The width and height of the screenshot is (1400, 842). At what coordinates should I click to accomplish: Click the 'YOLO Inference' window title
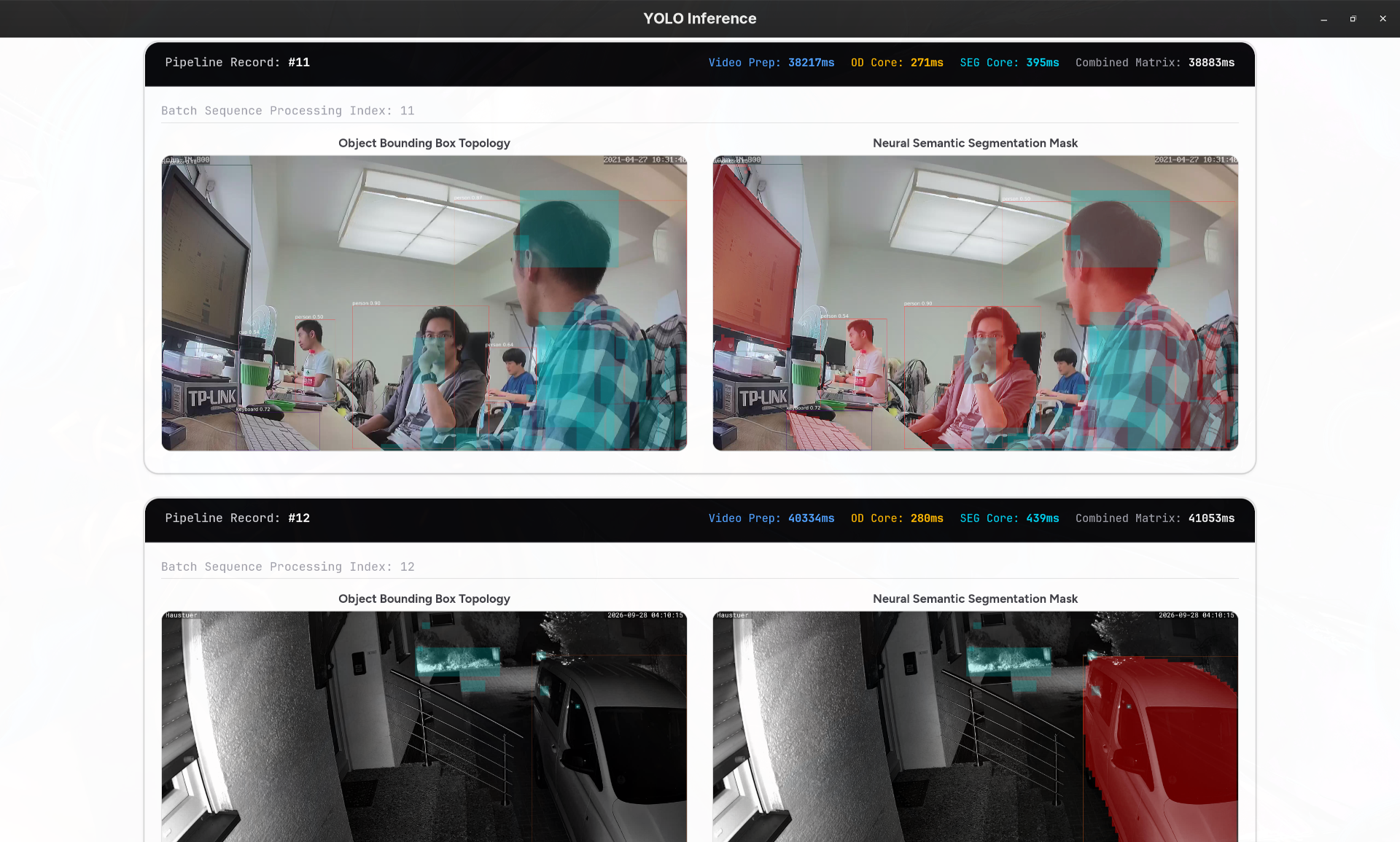(700, 19)
